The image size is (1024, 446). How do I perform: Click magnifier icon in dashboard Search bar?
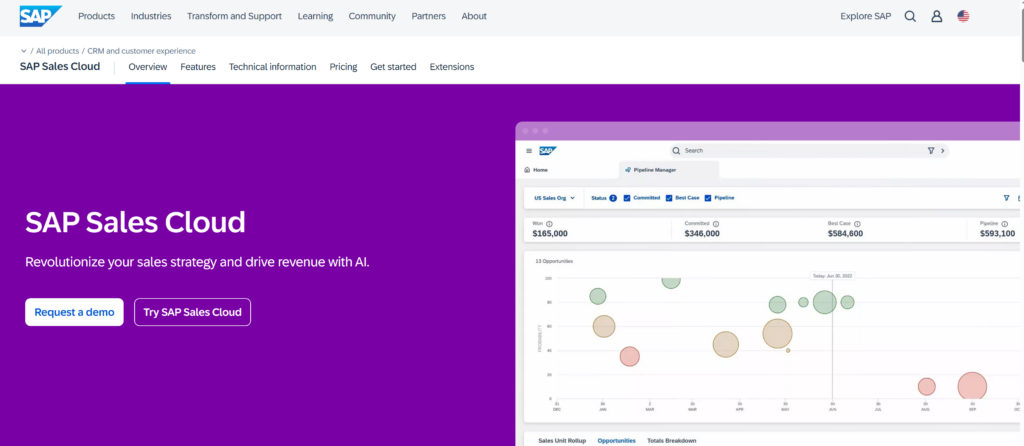[677, 151]
